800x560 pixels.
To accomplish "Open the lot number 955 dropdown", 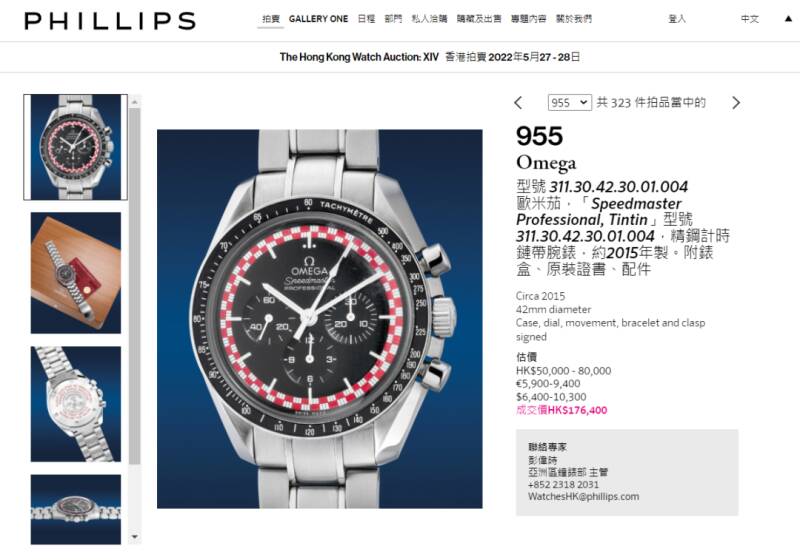I will pos(570,103).
